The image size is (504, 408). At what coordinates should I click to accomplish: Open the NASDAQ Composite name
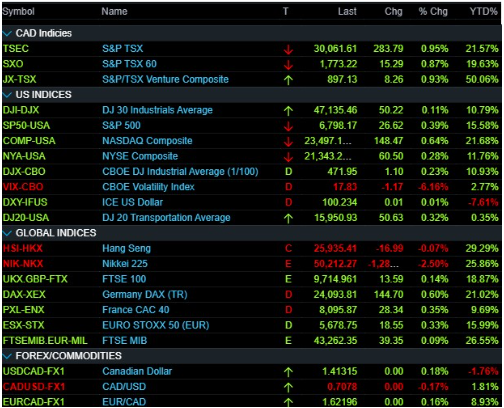(147, 141)
